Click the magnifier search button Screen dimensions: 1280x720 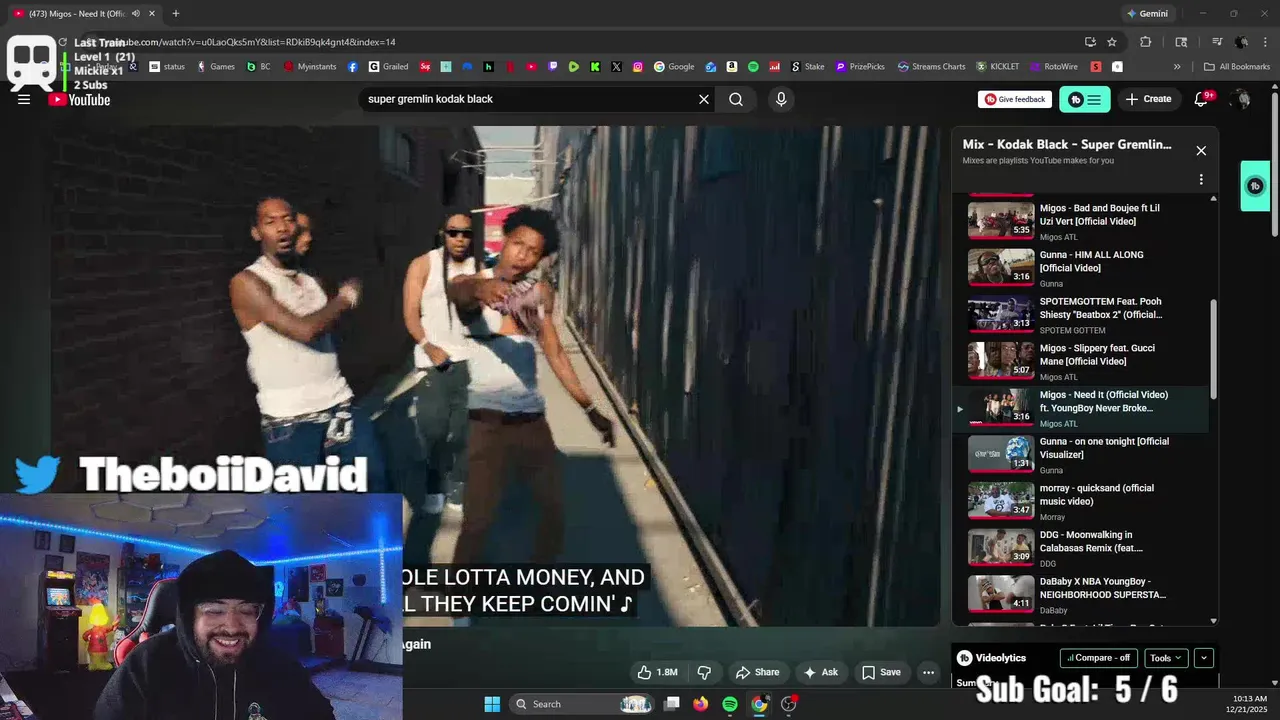pyautogui.click(x=736, y=99)
